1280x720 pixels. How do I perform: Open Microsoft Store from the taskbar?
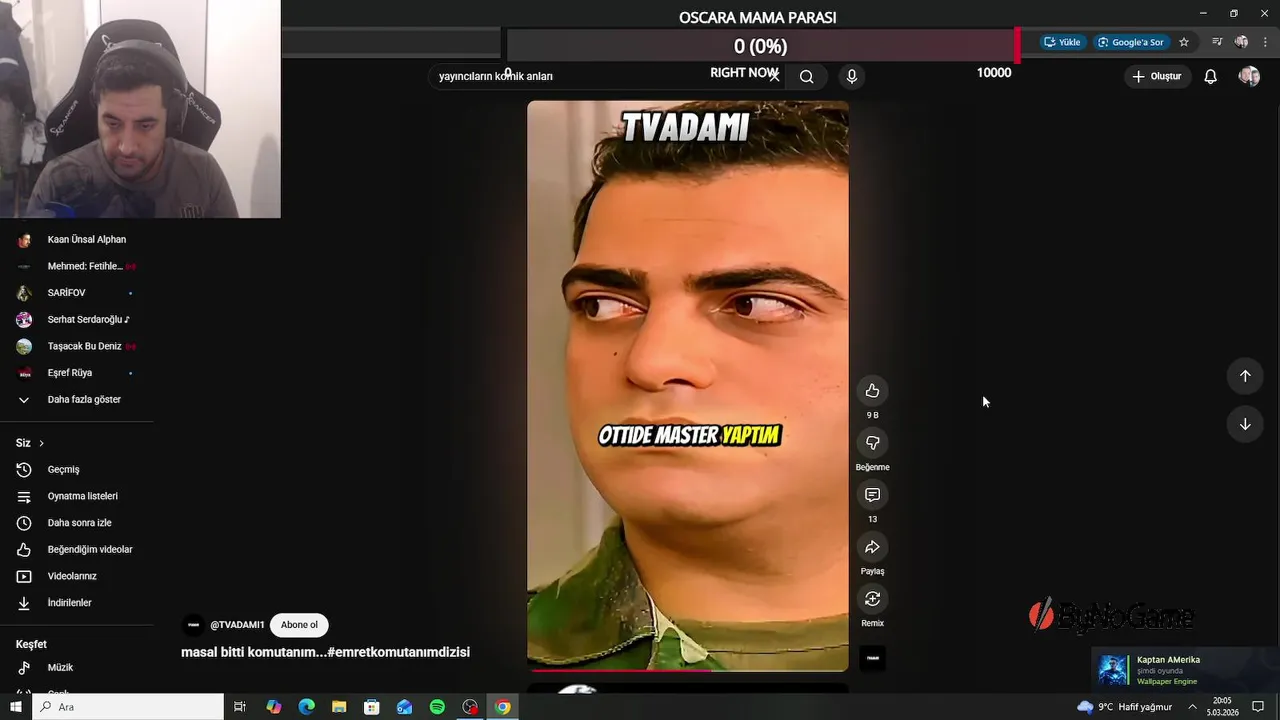pos(372,707)
